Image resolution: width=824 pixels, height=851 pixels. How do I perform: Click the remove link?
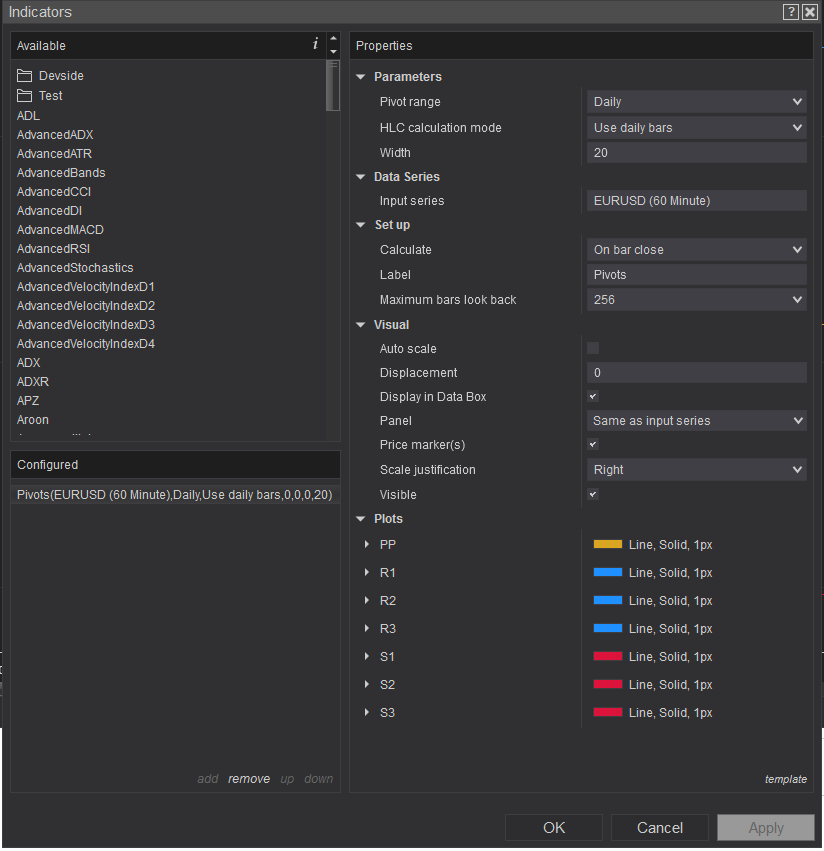tap(249, 779)
